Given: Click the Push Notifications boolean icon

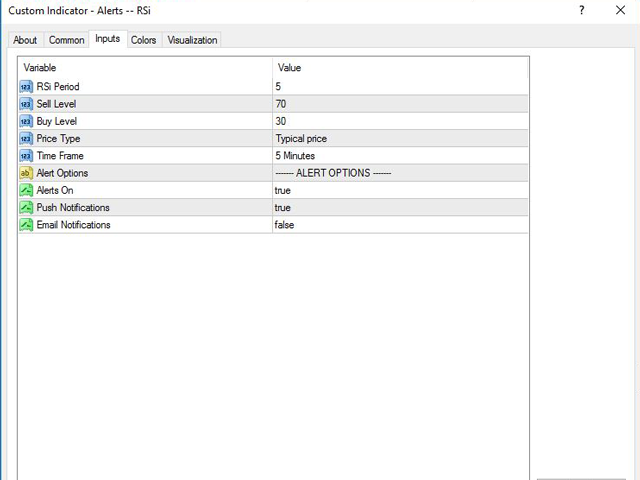Looking at the screenshot, I should (26, 207).
